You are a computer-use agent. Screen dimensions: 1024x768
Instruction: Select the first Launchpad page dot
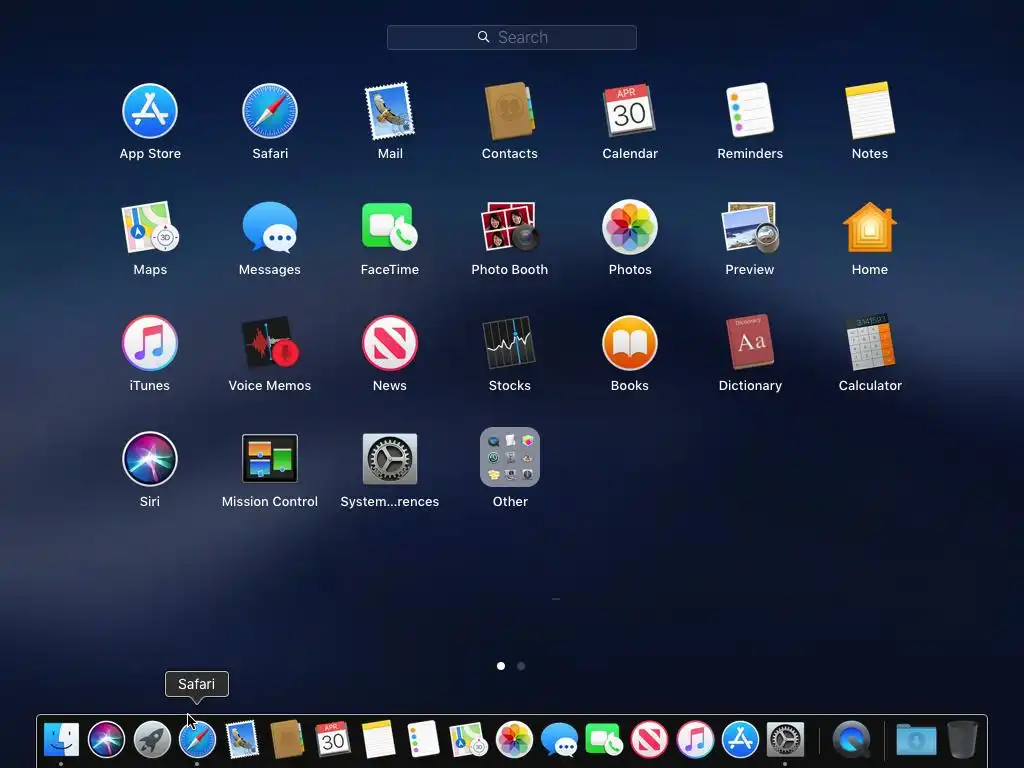pyautogui.click(x=501, y=666)
